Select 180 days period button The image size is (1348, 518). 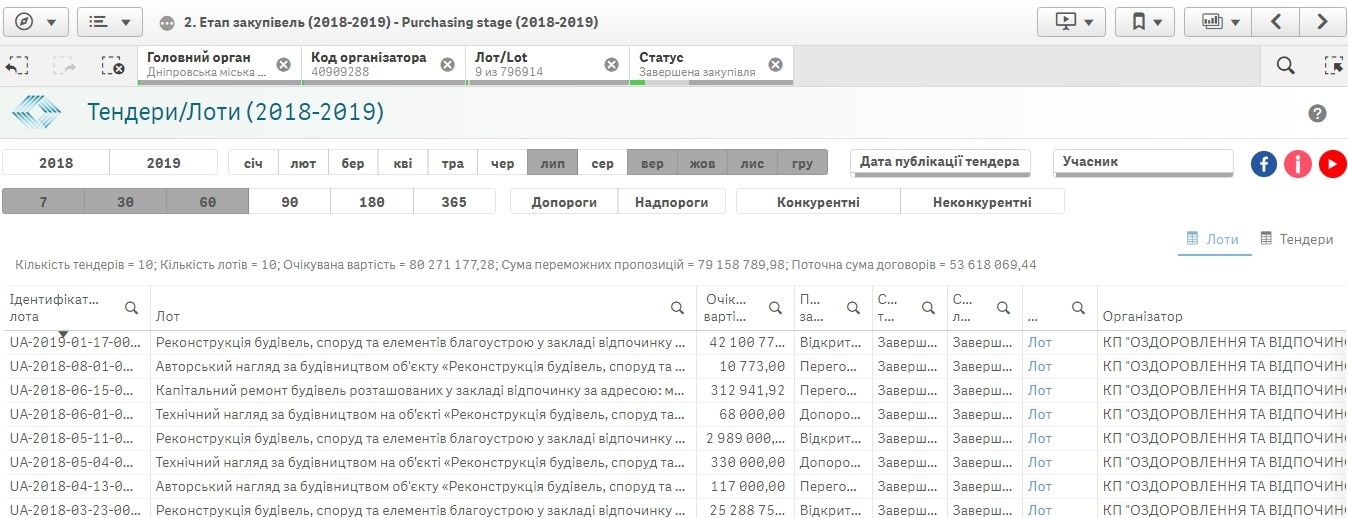tap(372, 202)
